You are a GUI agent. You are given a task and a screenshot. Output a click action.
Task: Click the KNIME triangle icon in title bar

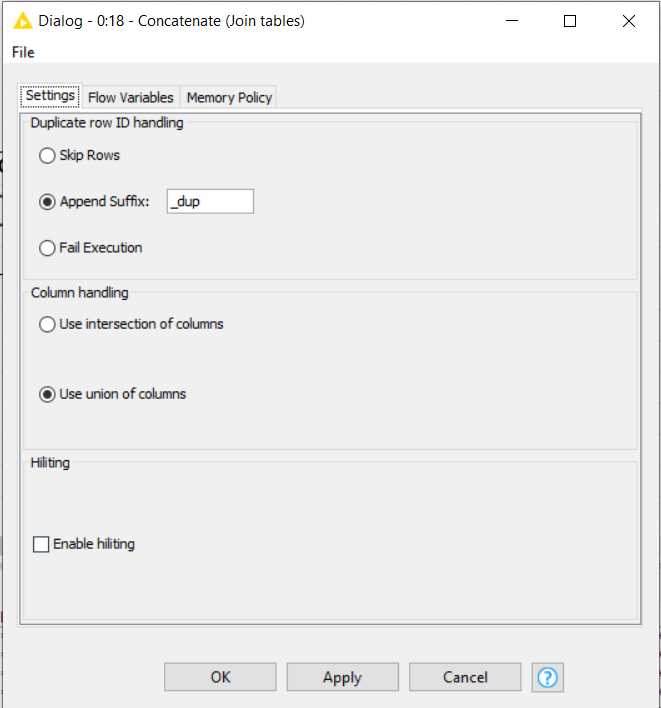click(22, 21)
